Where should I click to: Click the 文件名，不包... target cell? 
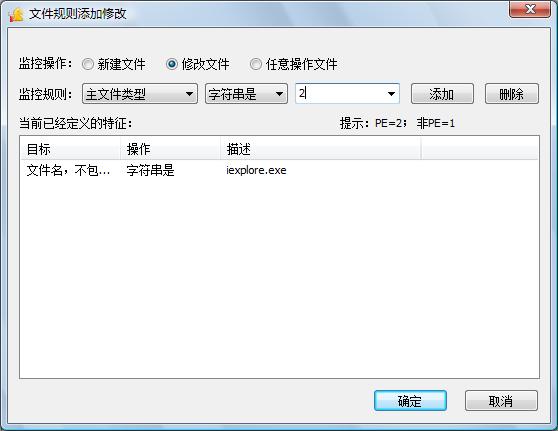pos(68,170)
